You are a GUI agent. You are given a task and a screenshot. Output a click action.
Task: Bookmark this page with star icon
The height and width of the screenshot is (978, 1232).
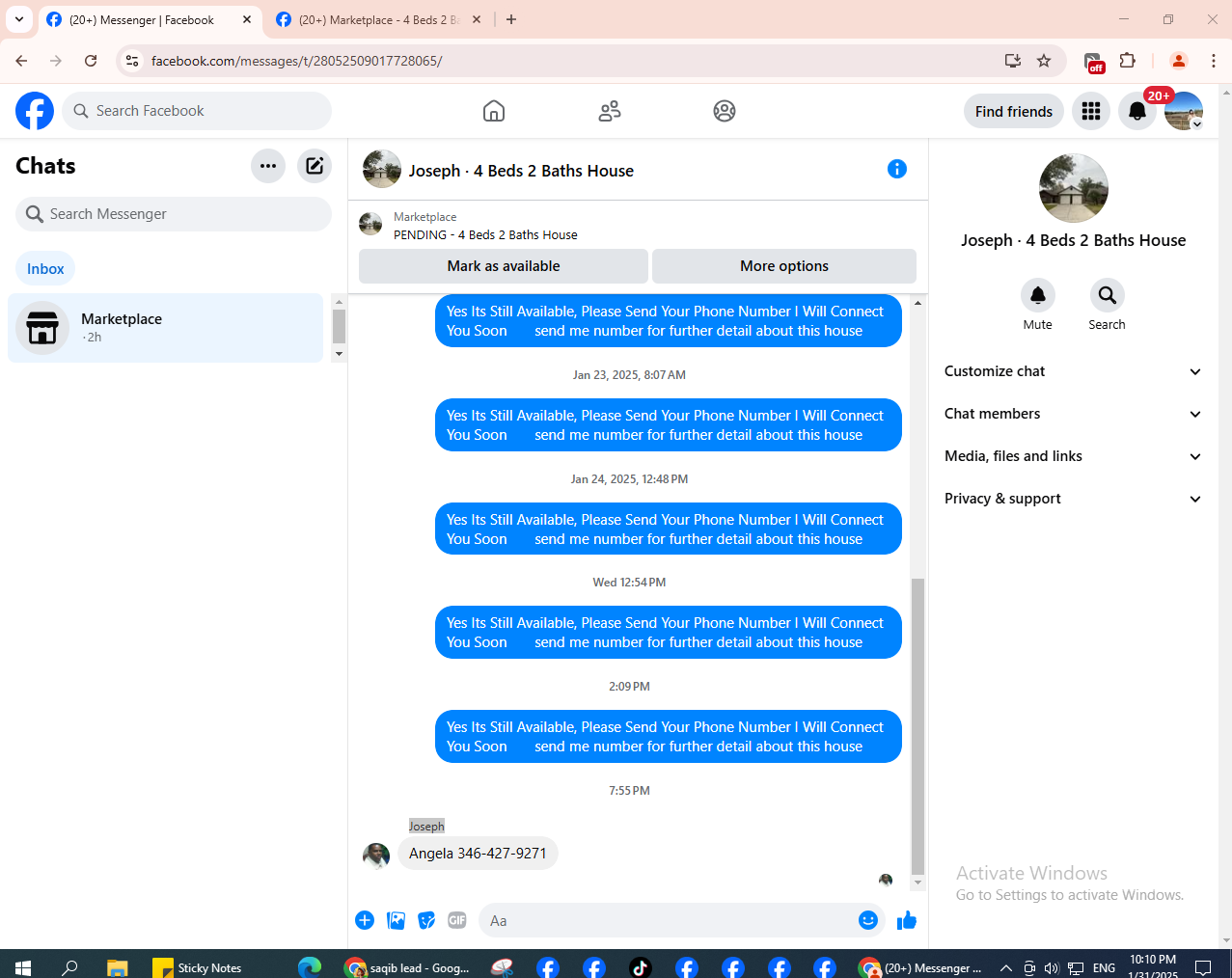[1044, 61]
